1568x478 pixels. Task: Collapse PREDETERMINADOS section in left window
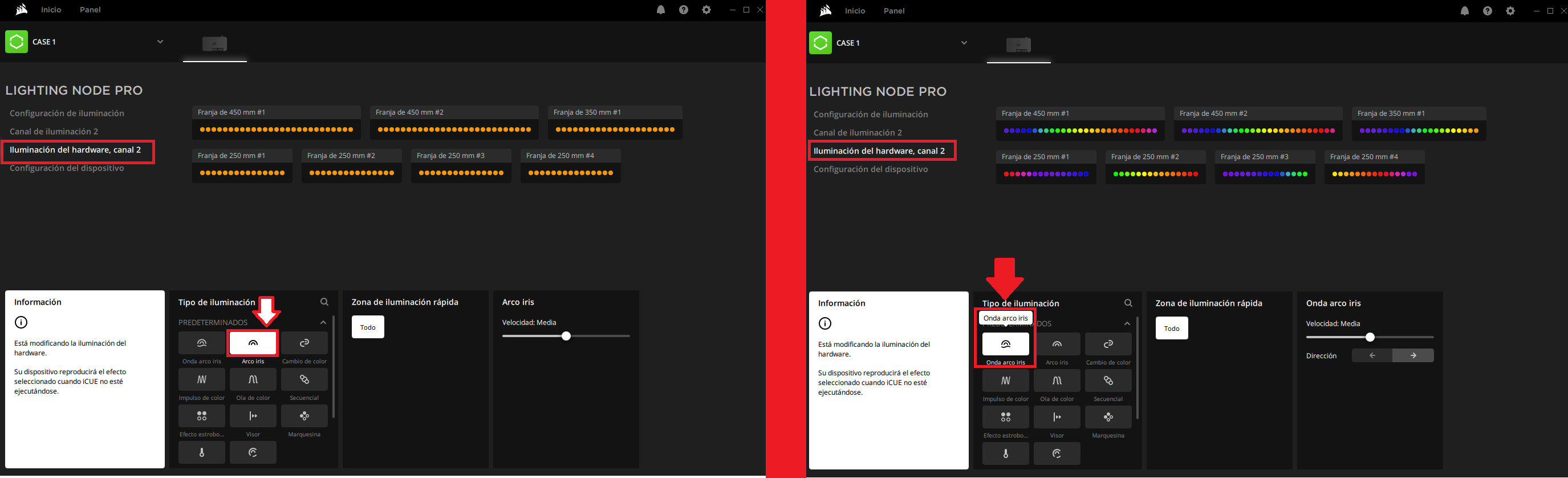(x=323, y=323)
